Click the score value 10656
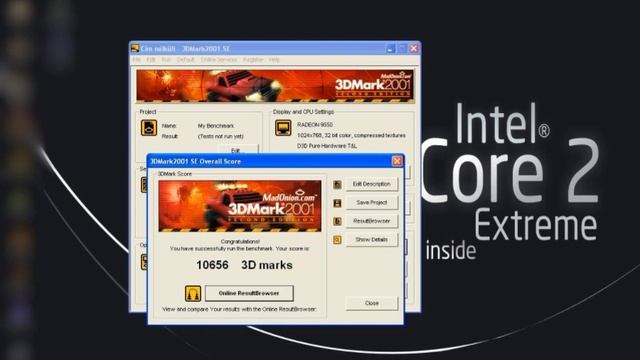Image resolution: width=640 pixels, height=360 pixels. coord(212,265)
